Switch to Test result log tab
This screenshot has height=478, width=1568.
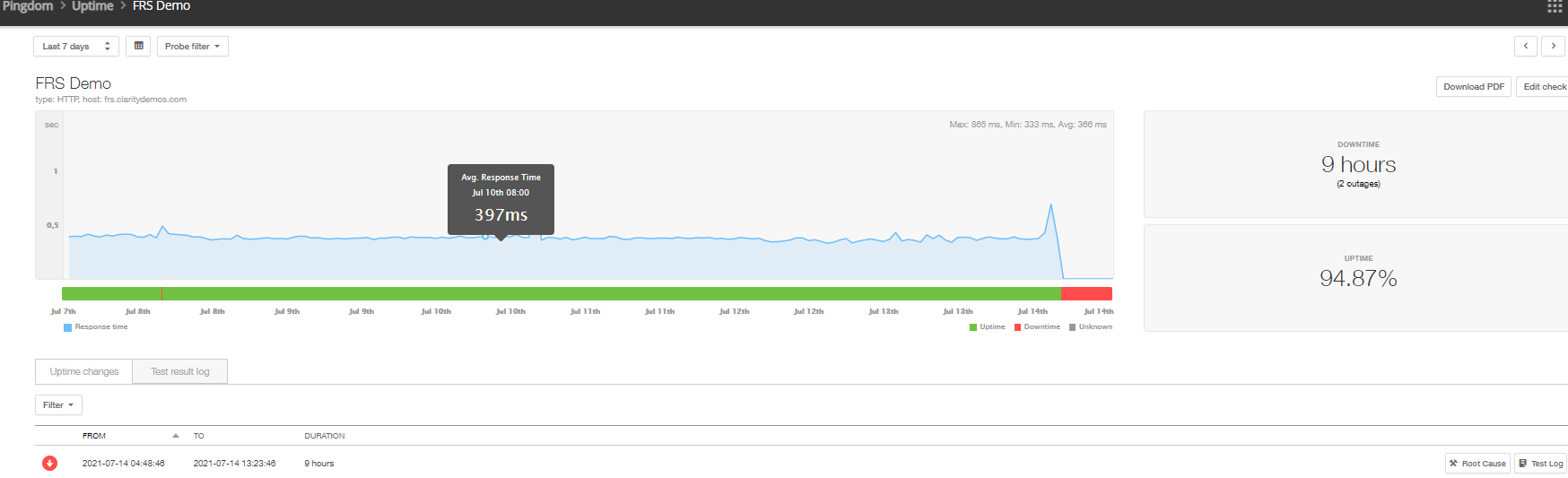pos(179,371)
